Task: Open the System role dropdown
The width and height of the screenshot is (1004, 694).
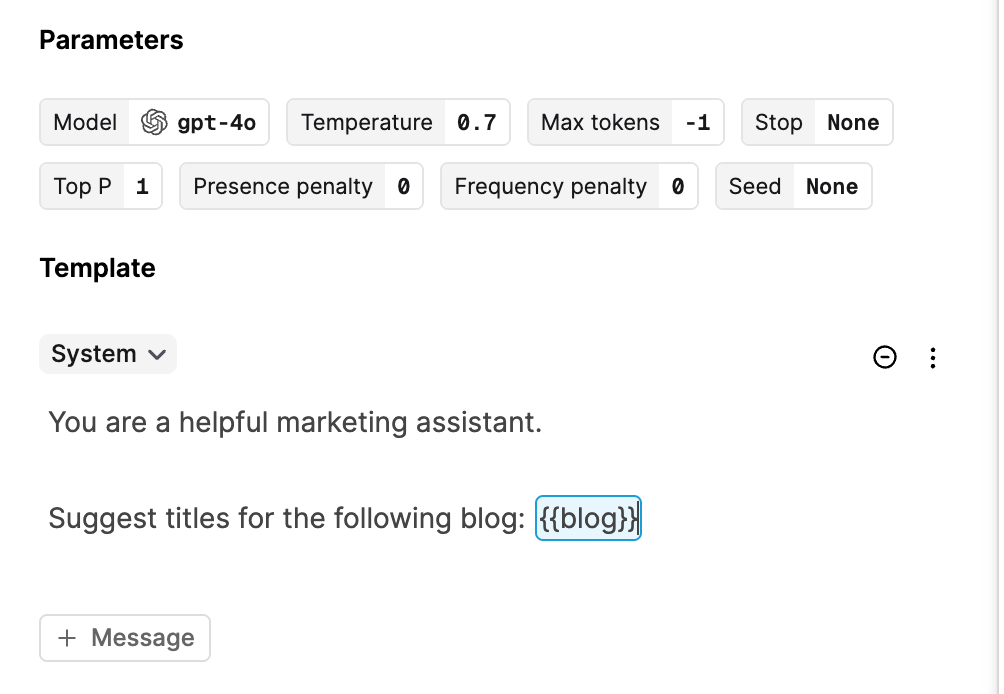Action: click(x=107, y=353)
